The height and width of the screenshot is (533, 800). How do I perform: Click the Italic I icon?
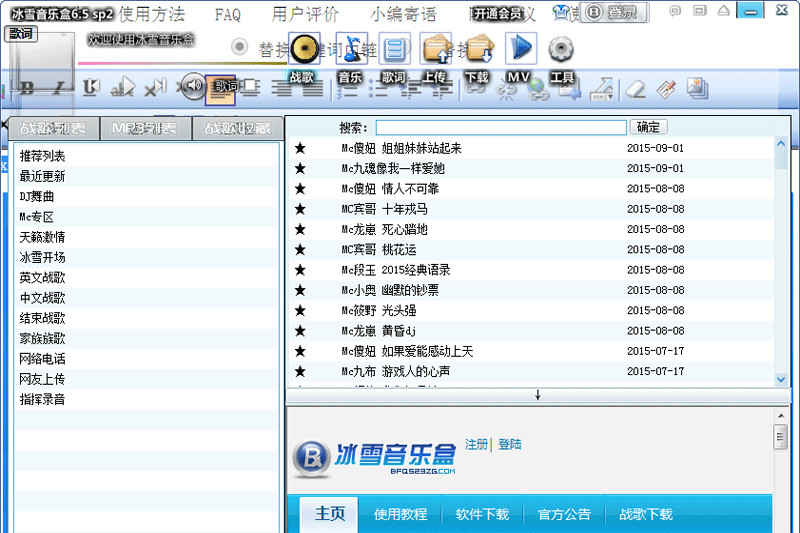click(x=59, y=89)
